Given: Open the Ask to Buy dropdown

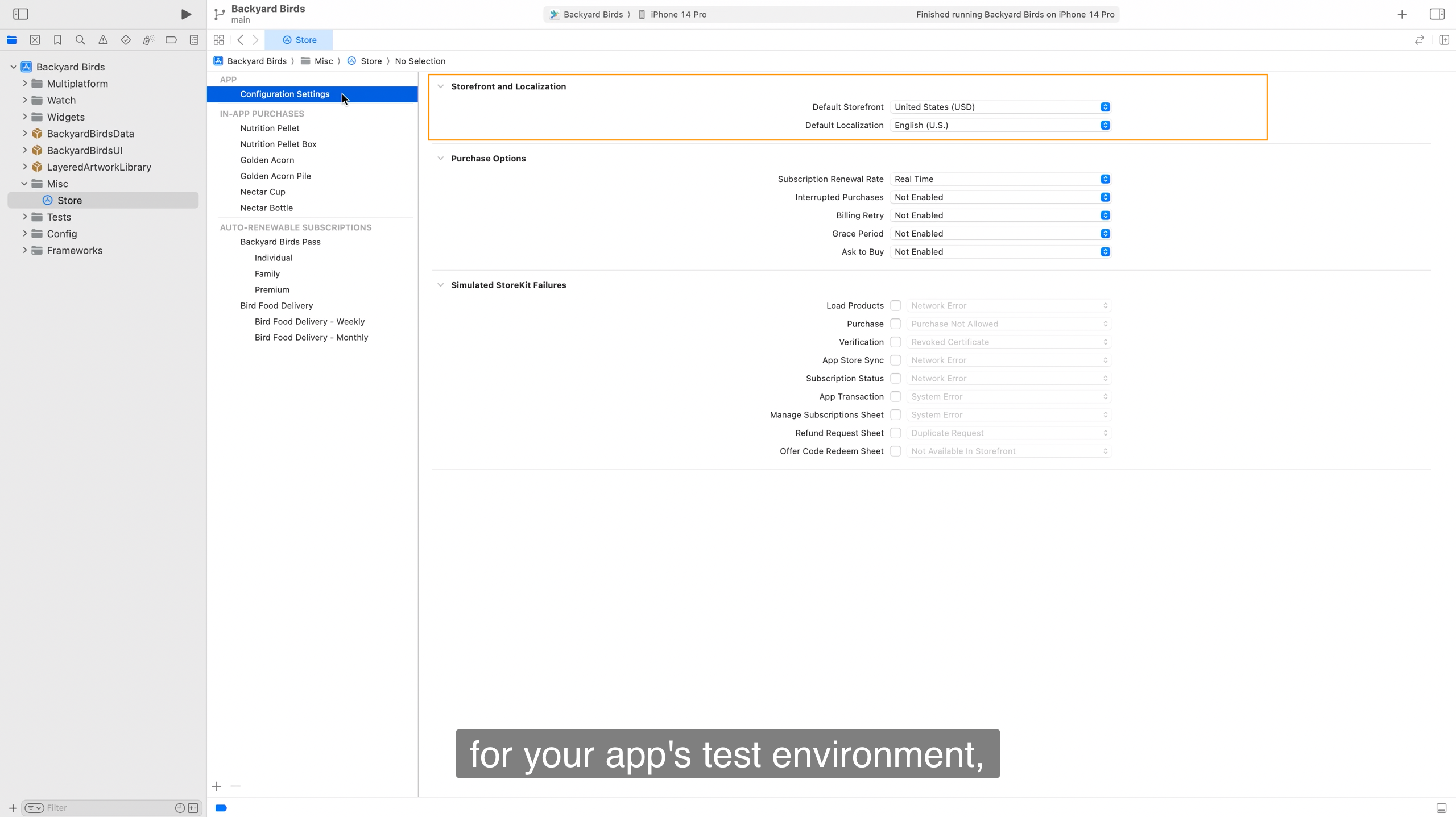Looking at the screenshot, I should [x=1000, y=252].
